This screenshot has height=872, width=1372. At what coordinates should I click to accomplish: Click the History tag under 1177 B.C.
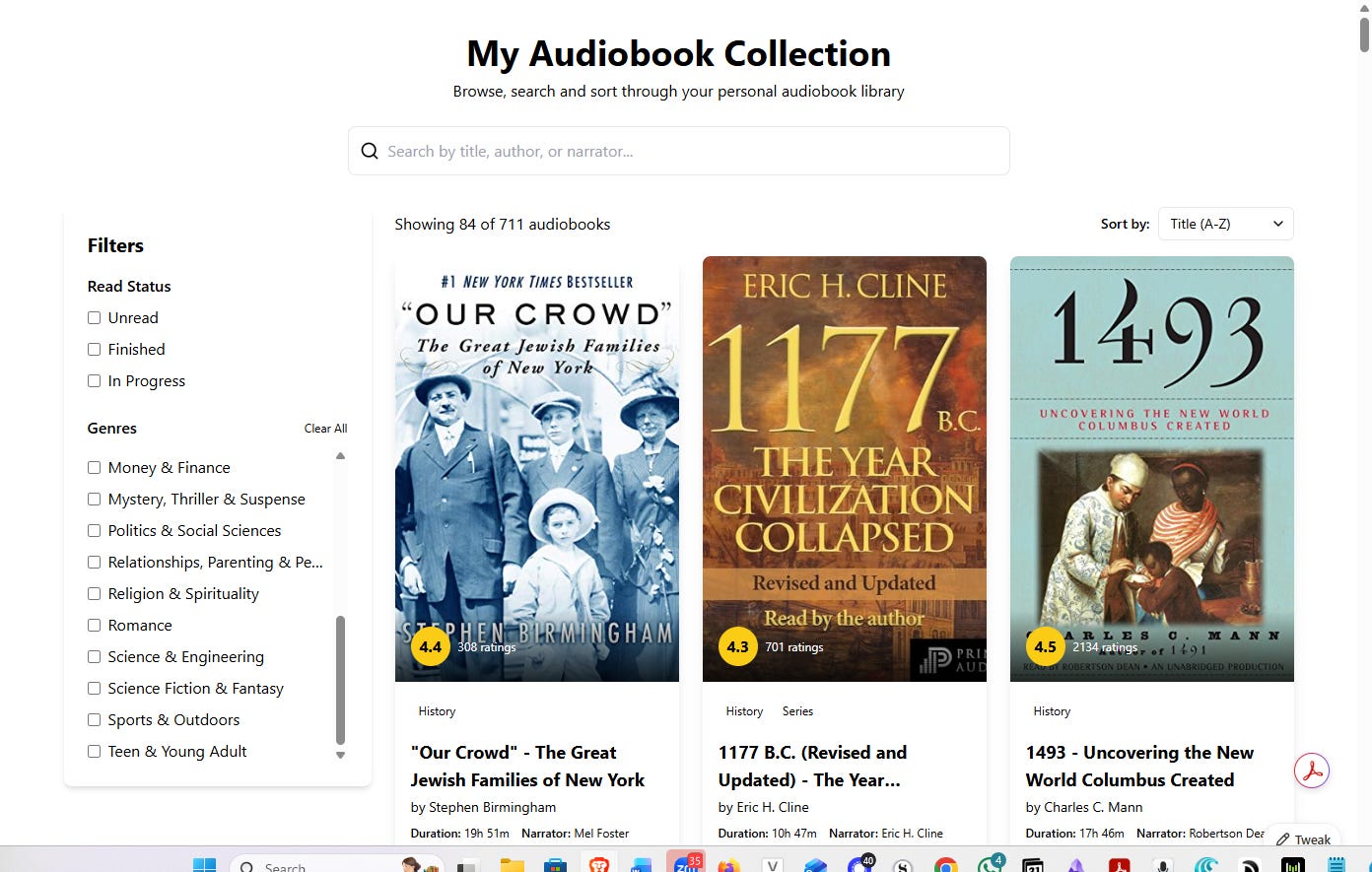pyautogui.click(x=744, y=711)
